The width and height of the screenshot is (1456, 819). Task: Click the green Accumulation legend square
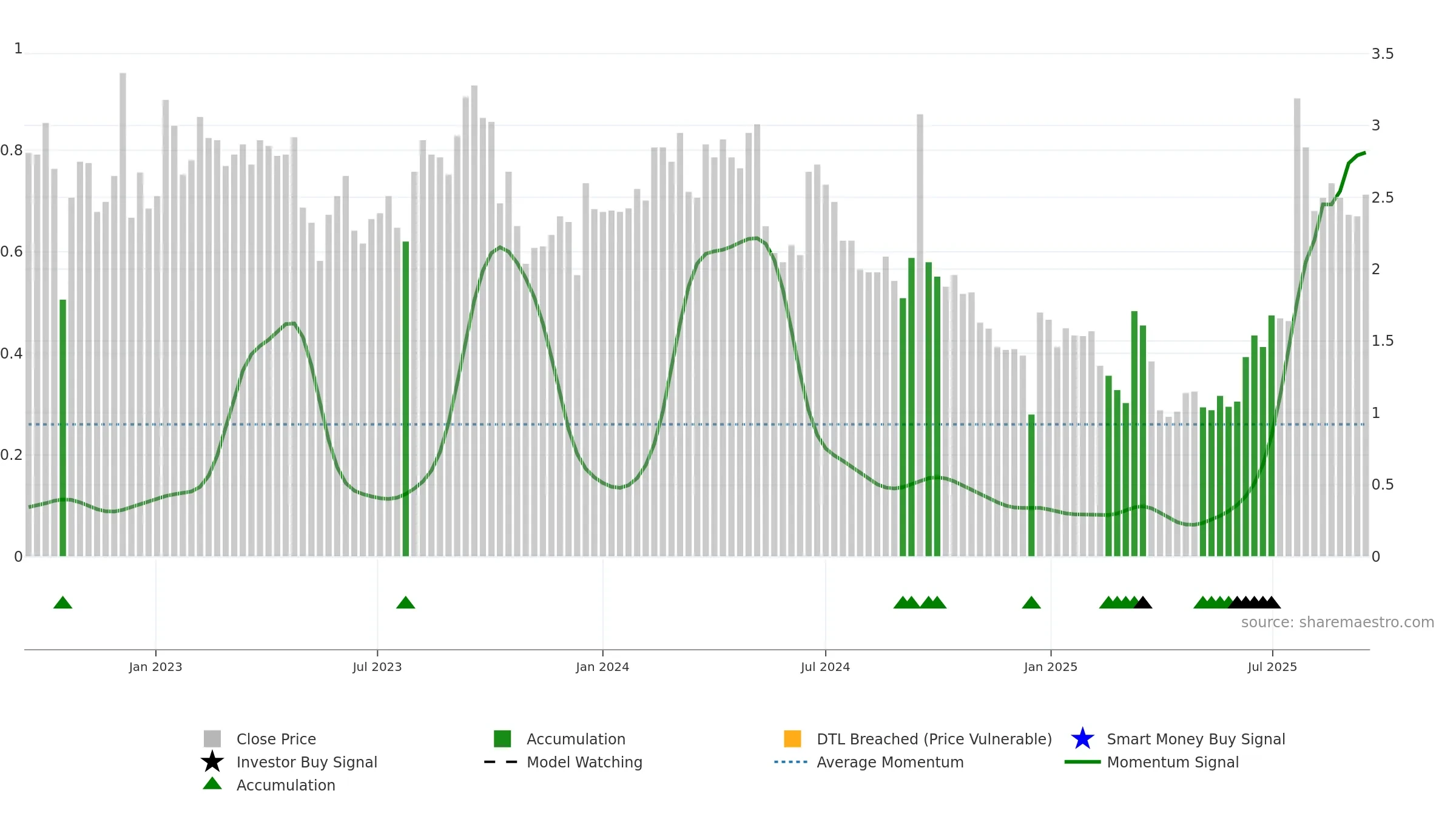pyautogui.click(x=502, y=739)
